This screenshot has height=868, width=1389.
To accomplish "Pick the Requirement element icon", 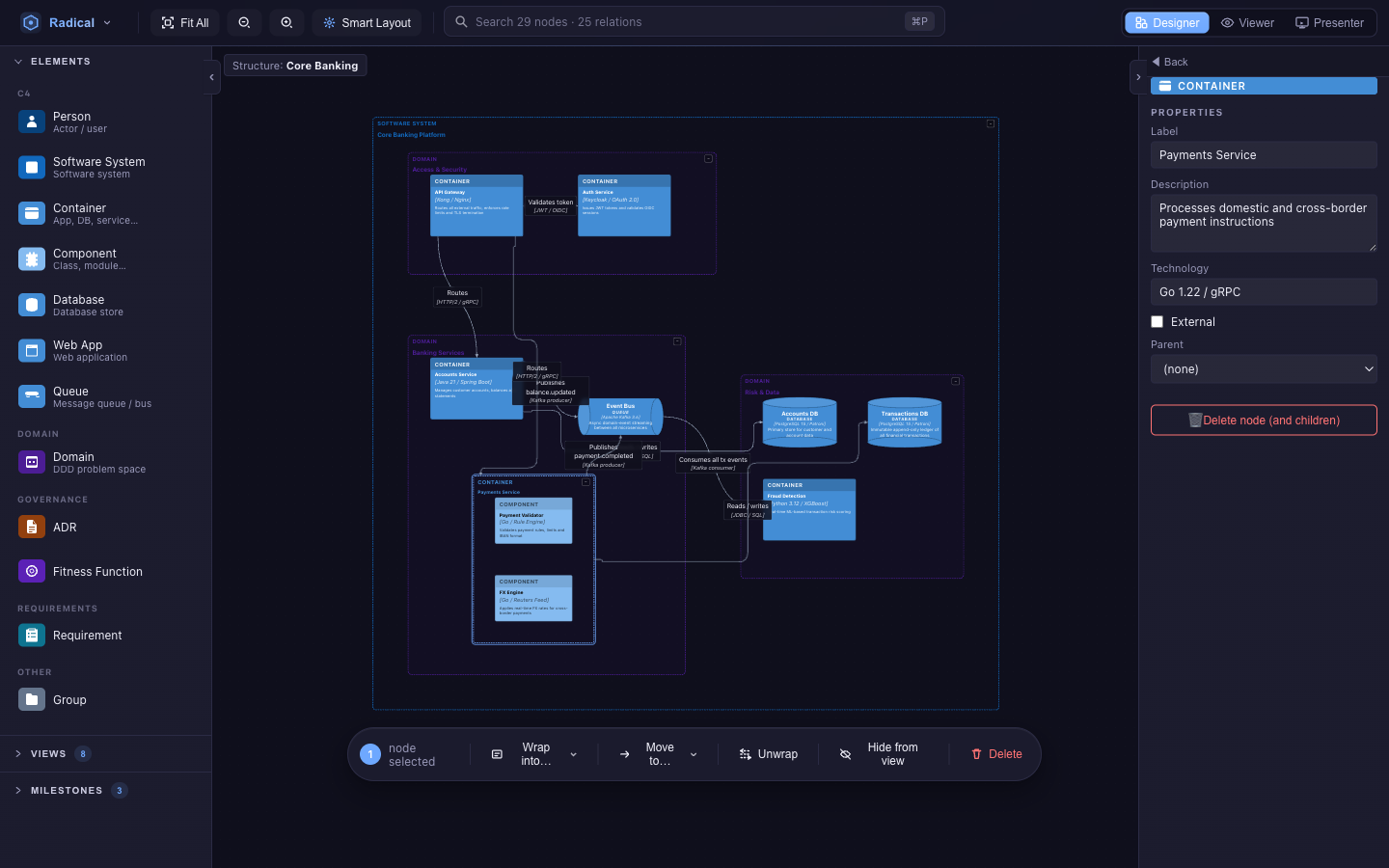I will (x=32, y=636).
